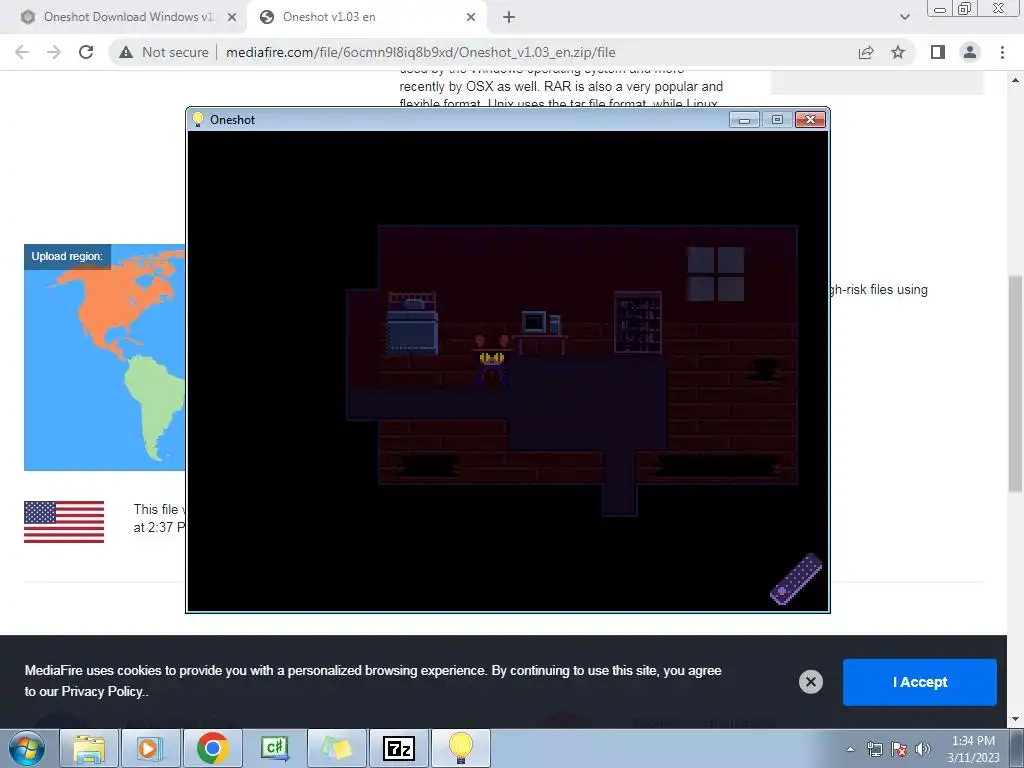
Task: Select the purple remote item in game corner
Action: (796, 579)
